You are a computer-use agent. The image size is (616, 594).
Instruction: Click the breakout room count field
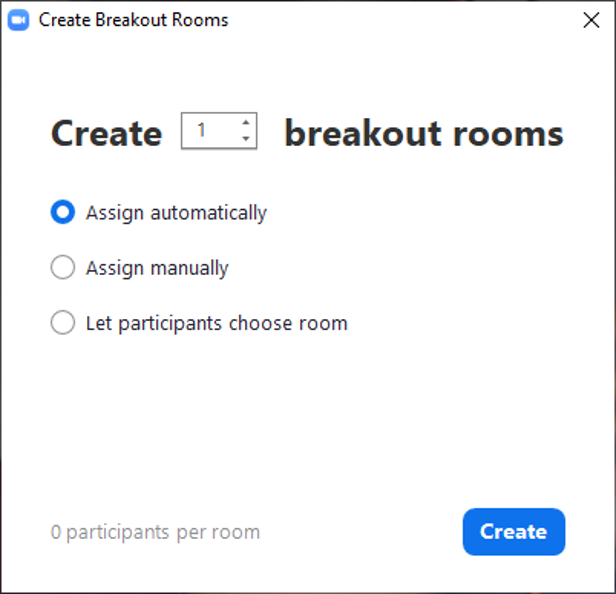click(212, 131)
